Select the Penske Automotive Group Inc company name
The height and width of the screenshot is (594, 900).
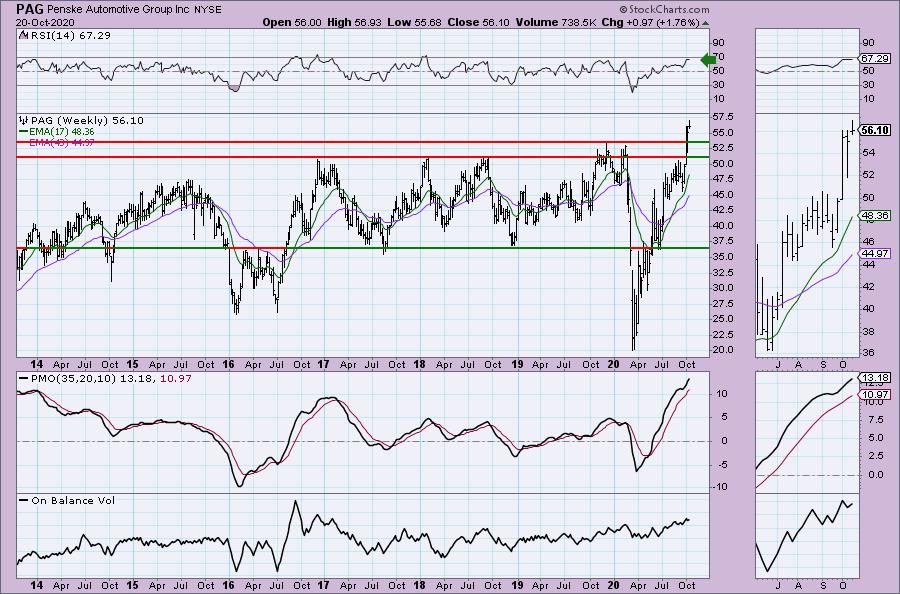click(x=119, y=10)
